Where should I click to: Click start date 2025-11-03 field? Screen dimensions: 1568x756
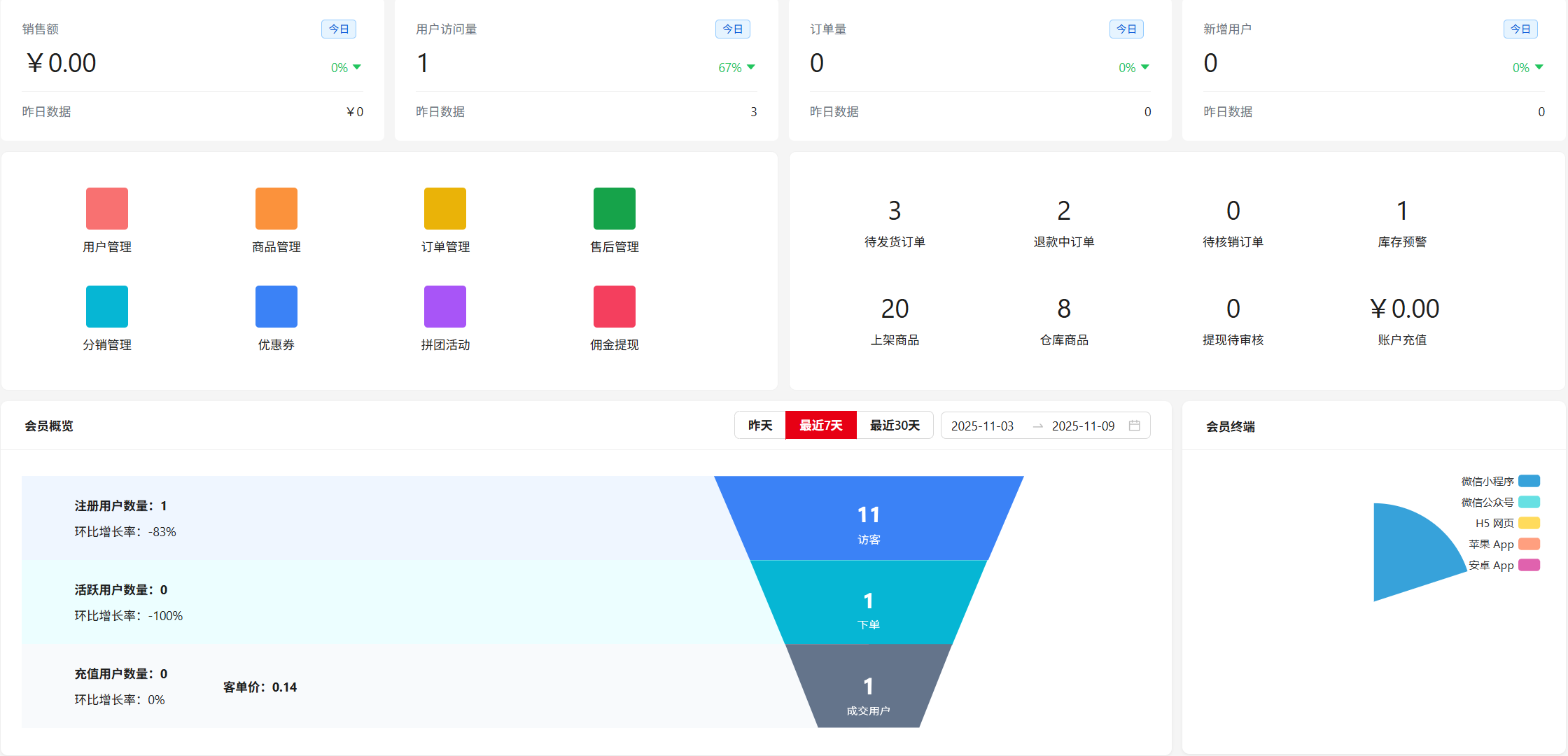point(982,426)
